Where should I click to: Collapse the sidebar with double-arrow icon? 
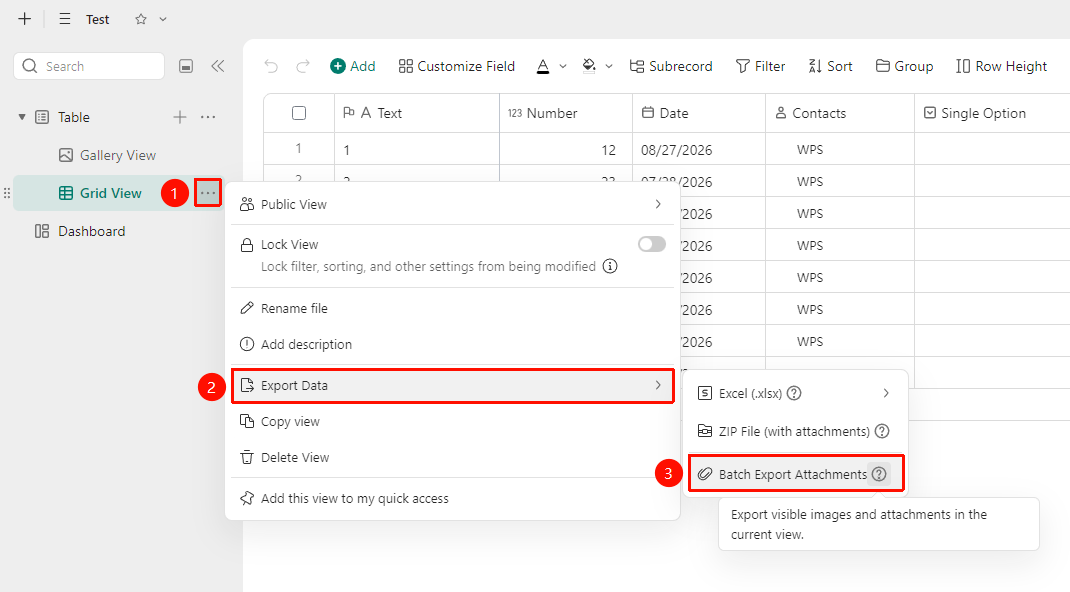pyautogui.click(x=218, y=66)
